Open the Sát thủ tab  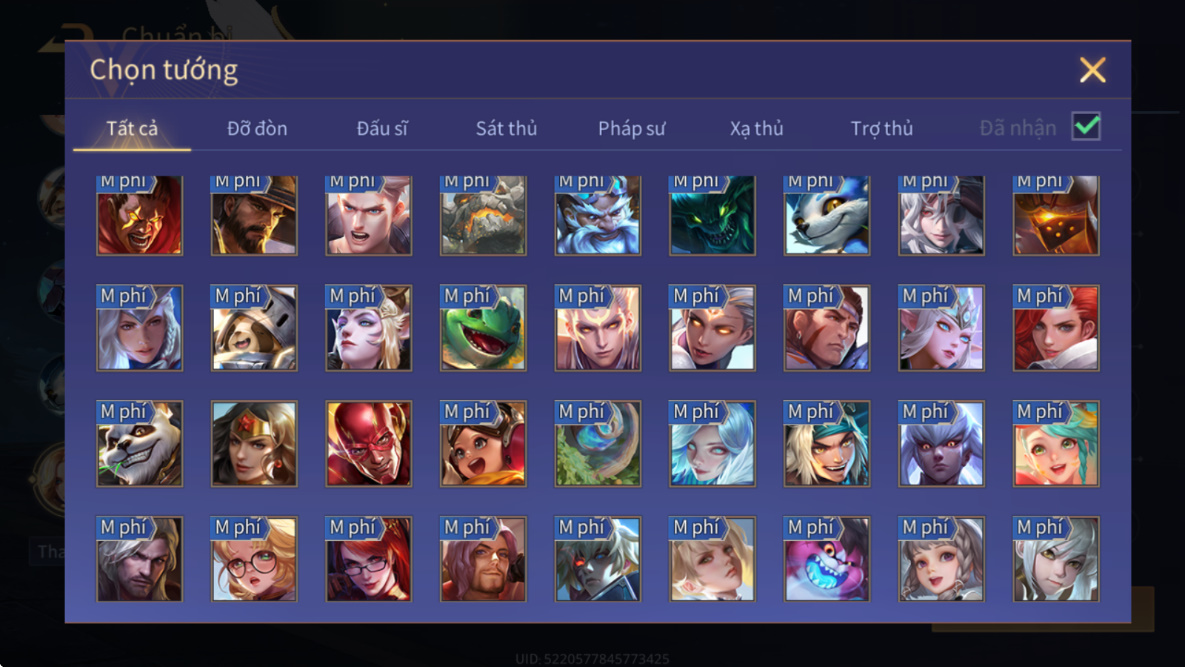click(506, 128)
